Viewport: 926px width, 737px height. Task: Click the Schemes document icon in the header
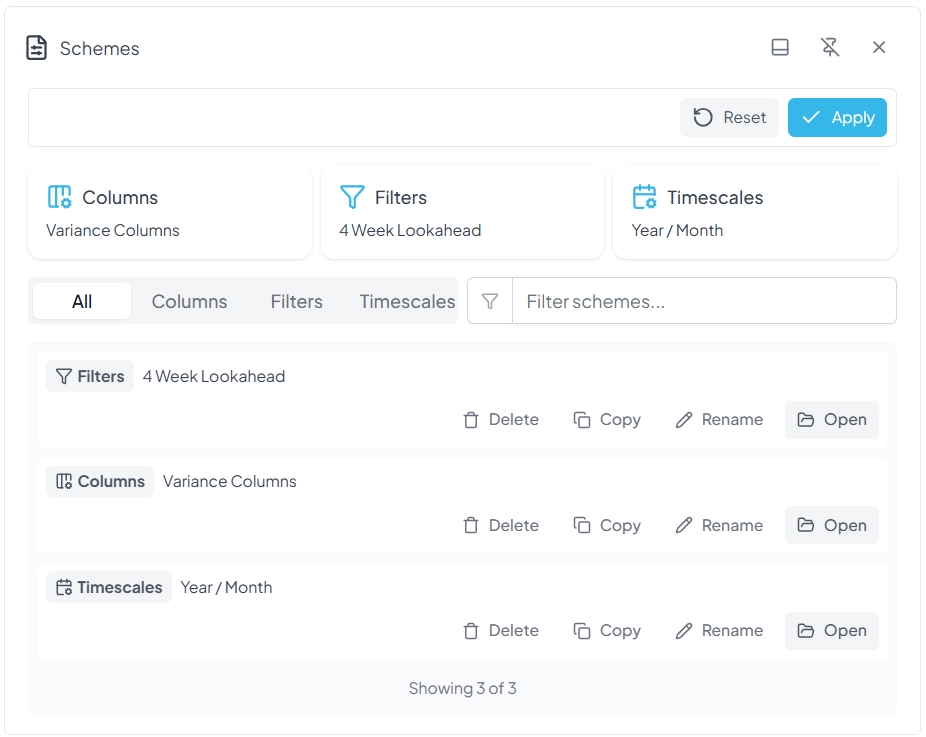[37, 48]
